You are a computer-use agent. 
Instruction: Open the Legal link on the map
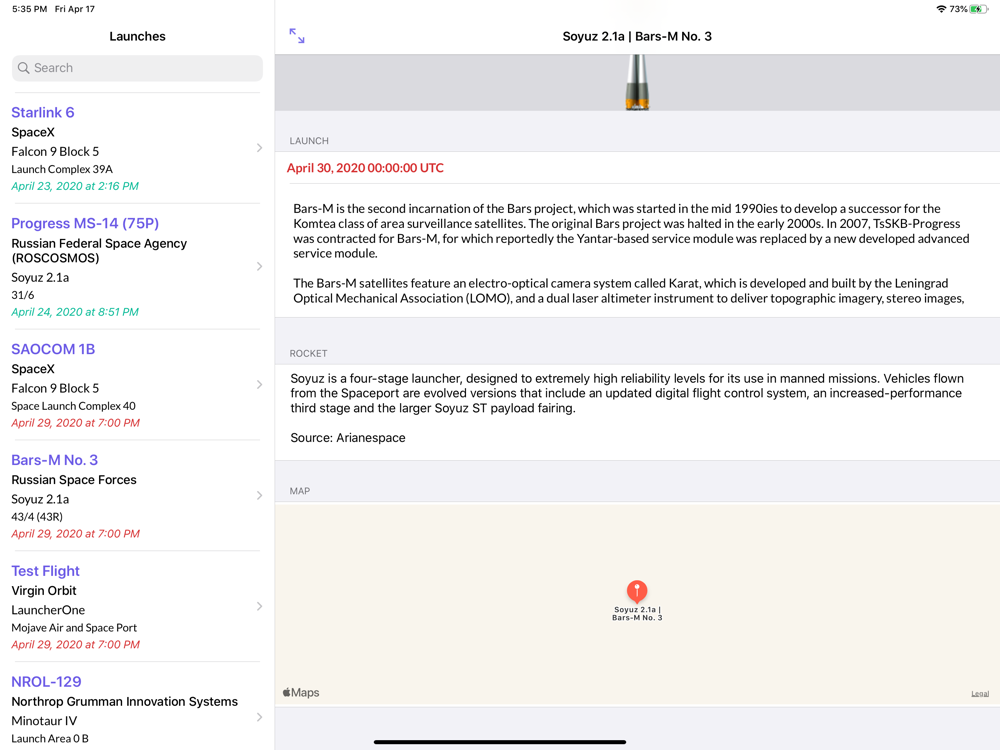pyautogui.click(x=980, y=694)
